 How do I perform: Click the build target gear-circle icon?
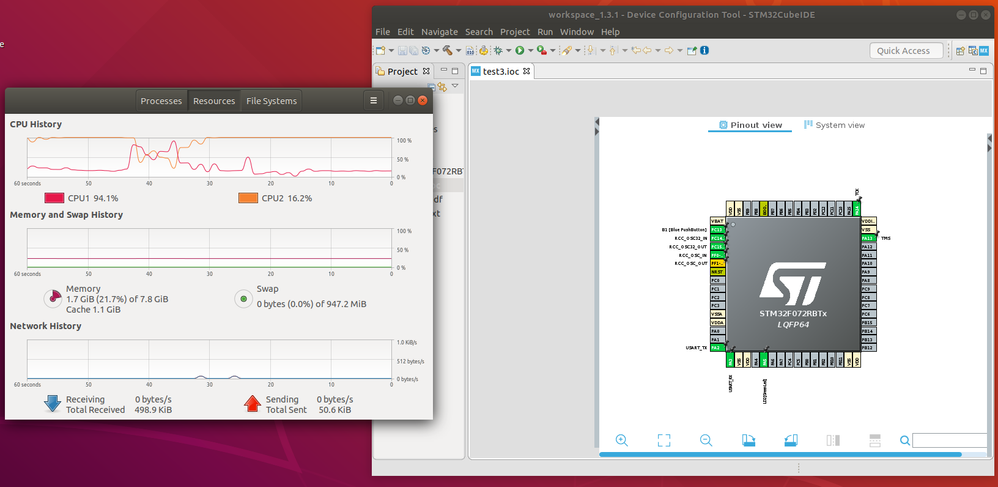point(426,50)
